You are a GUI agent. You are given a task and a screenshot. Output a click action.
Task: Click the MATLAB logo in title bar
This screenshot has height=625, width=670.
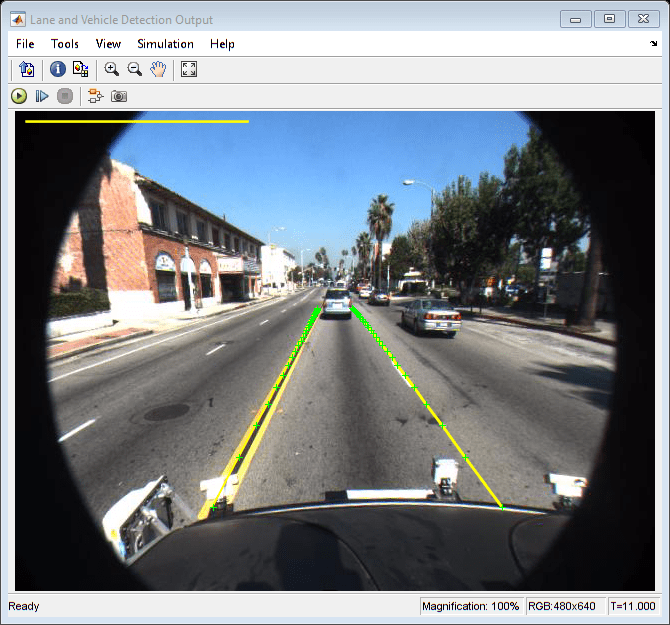(18, 20)
